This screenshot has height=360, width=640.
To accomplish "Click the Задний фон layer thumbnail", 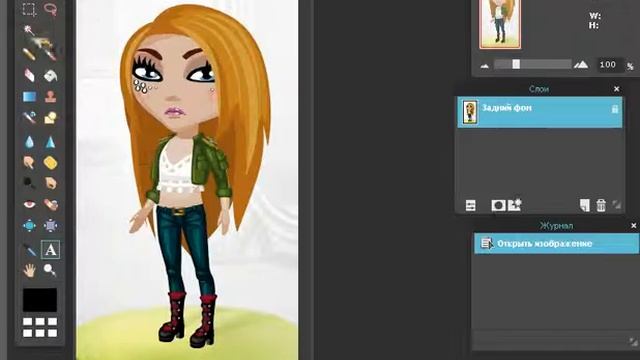I will (x=470, y=112).
